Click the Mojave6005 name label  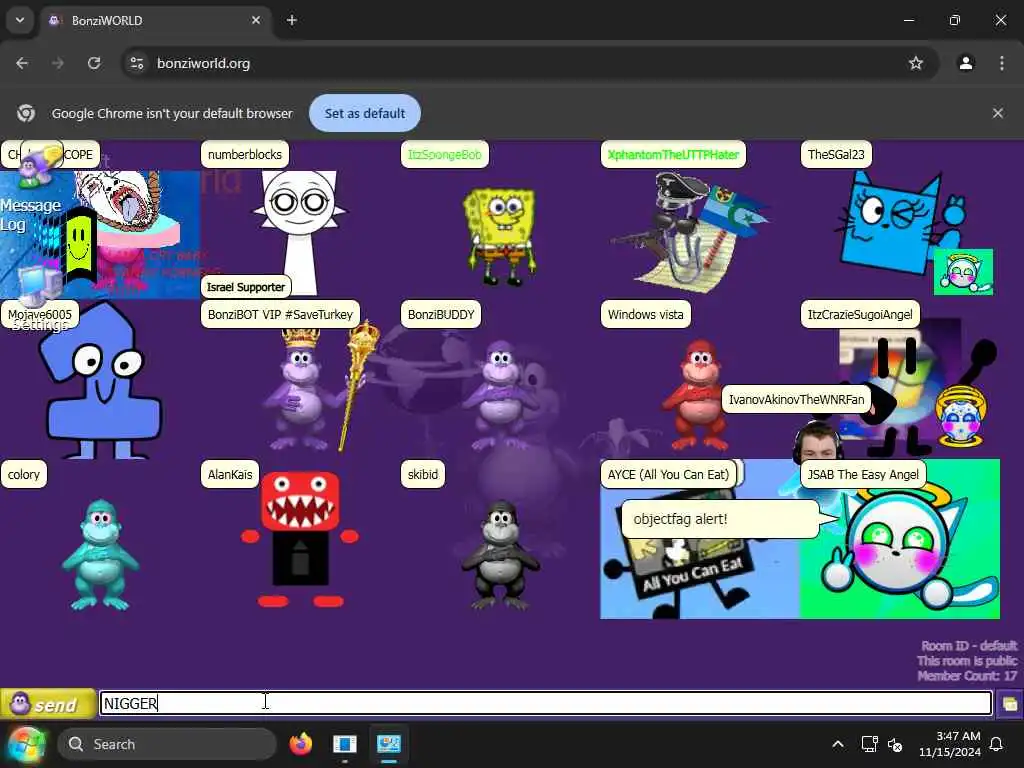[x=40, y=314]
